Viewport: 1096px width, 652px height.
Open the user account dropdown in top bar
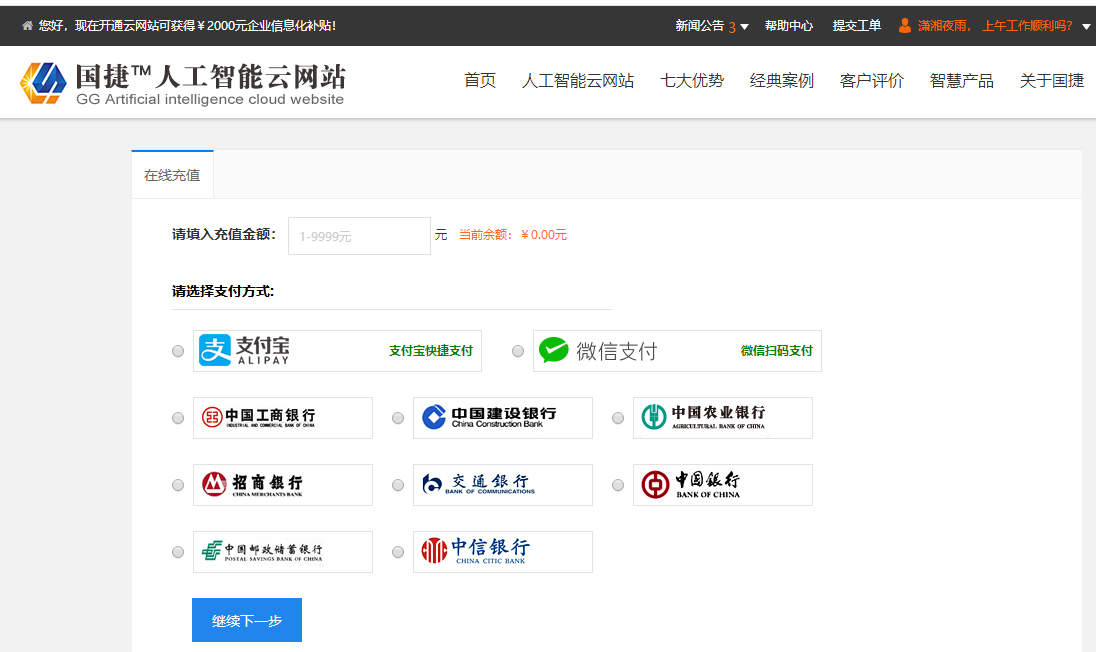tap(1086, 27)
